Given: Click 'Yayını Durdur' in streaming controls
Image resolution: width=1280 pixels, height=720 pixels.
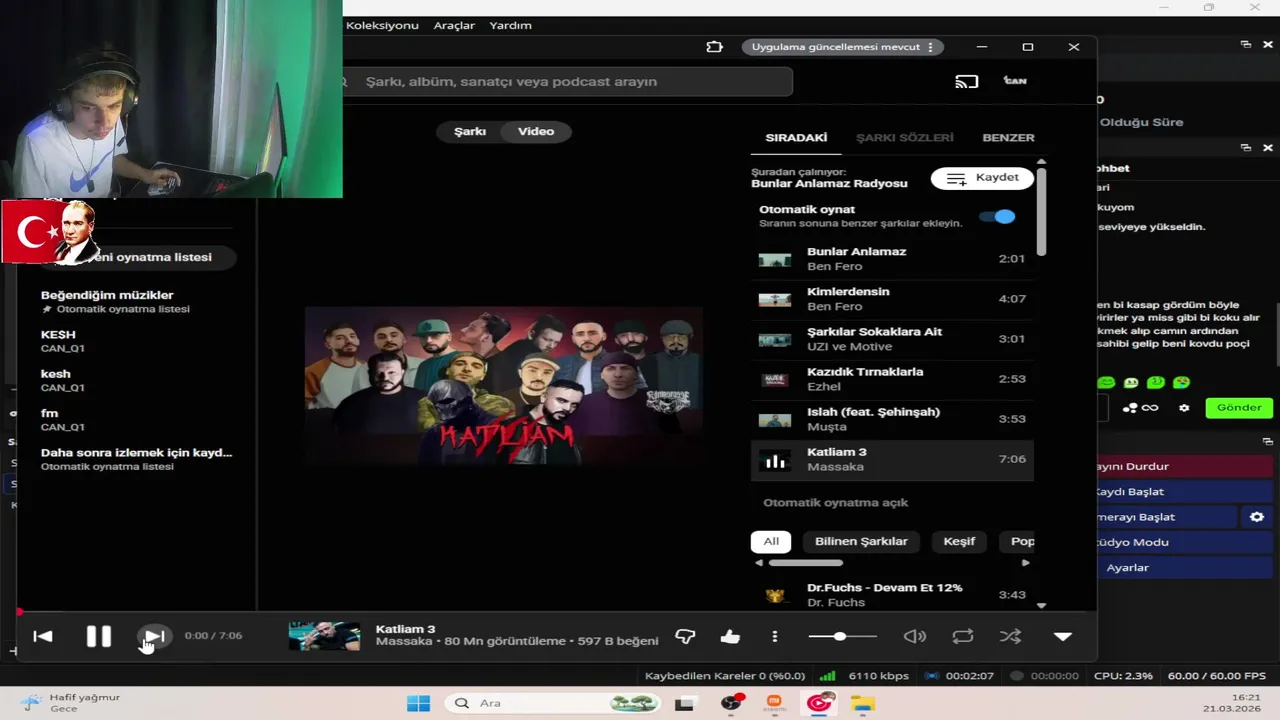Looking at the screenshot, I should click(x=1186, y=466).
